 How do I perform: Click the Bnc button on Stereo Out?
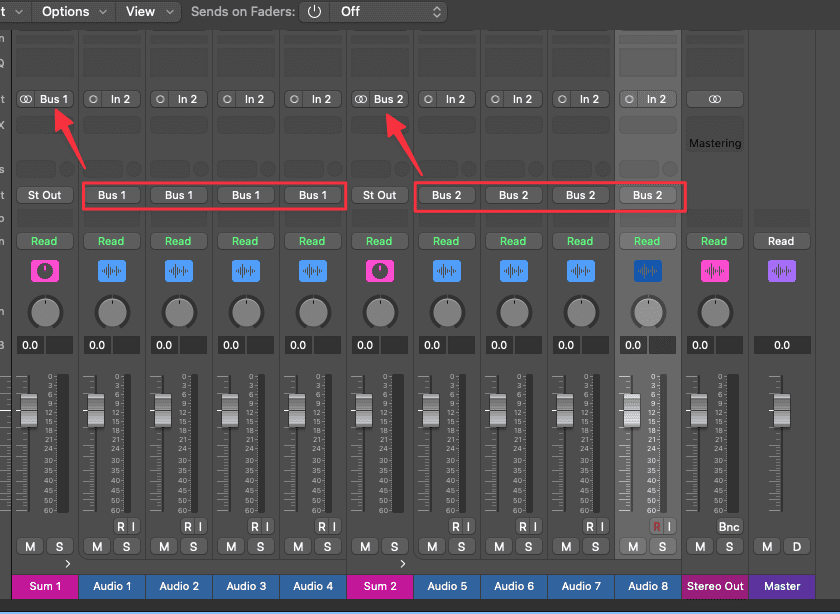click(x=729, y=526)
